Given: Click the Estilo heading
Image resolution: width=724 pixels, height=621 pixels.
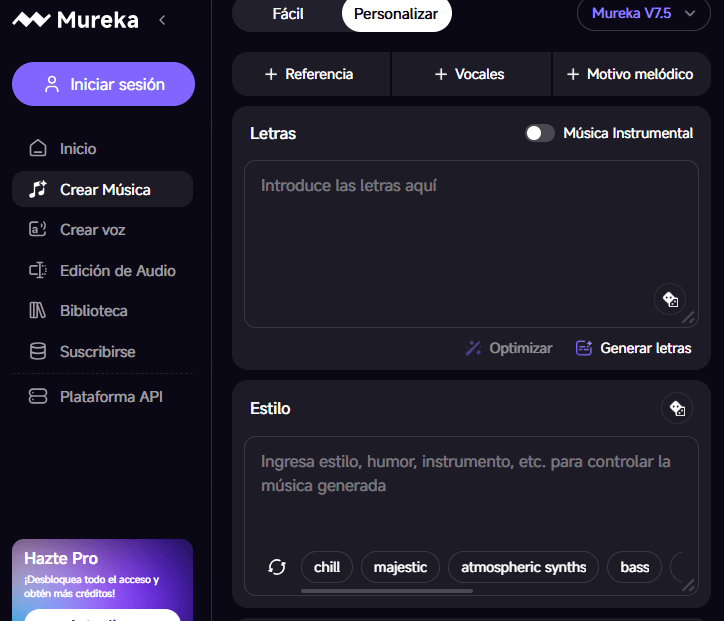Looking at the screenshot, I should point(270,409).
